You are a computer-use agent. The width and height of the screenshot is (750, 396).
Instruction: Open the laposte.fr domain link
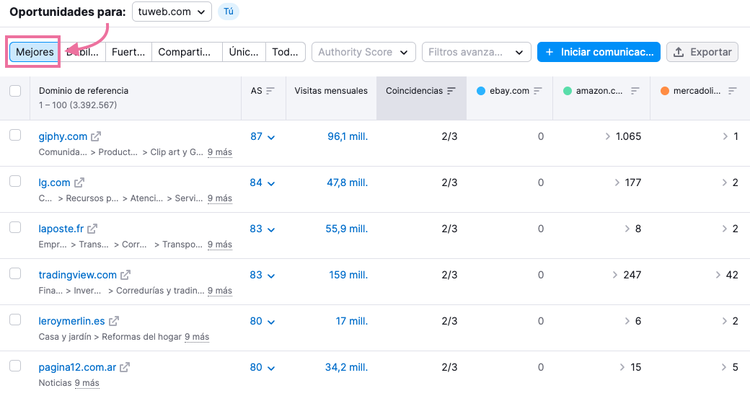click(61, 229)
